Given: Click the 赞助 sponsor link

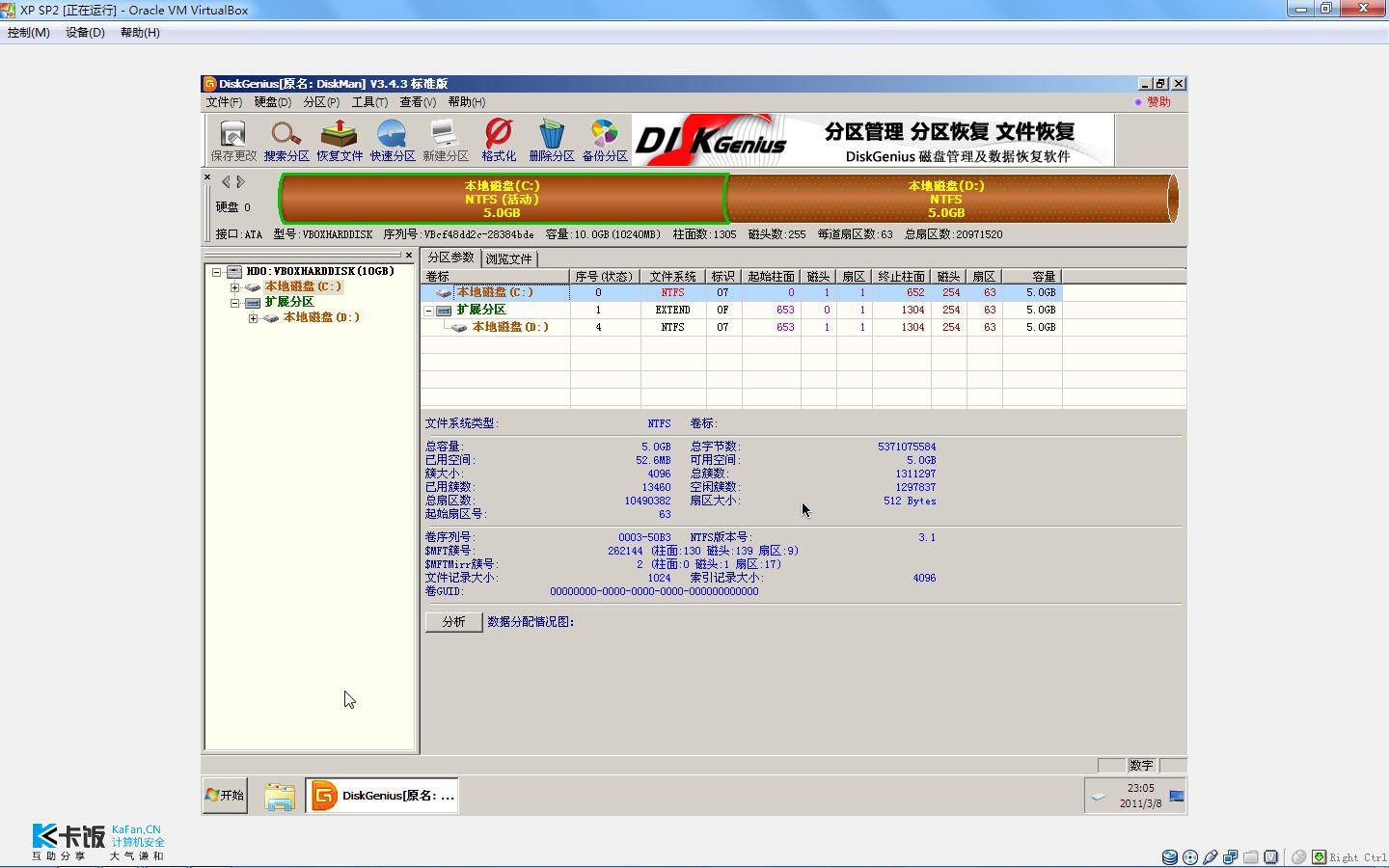Looking at the screenshot, I should pyautogui.click(x=1158, y=101).
